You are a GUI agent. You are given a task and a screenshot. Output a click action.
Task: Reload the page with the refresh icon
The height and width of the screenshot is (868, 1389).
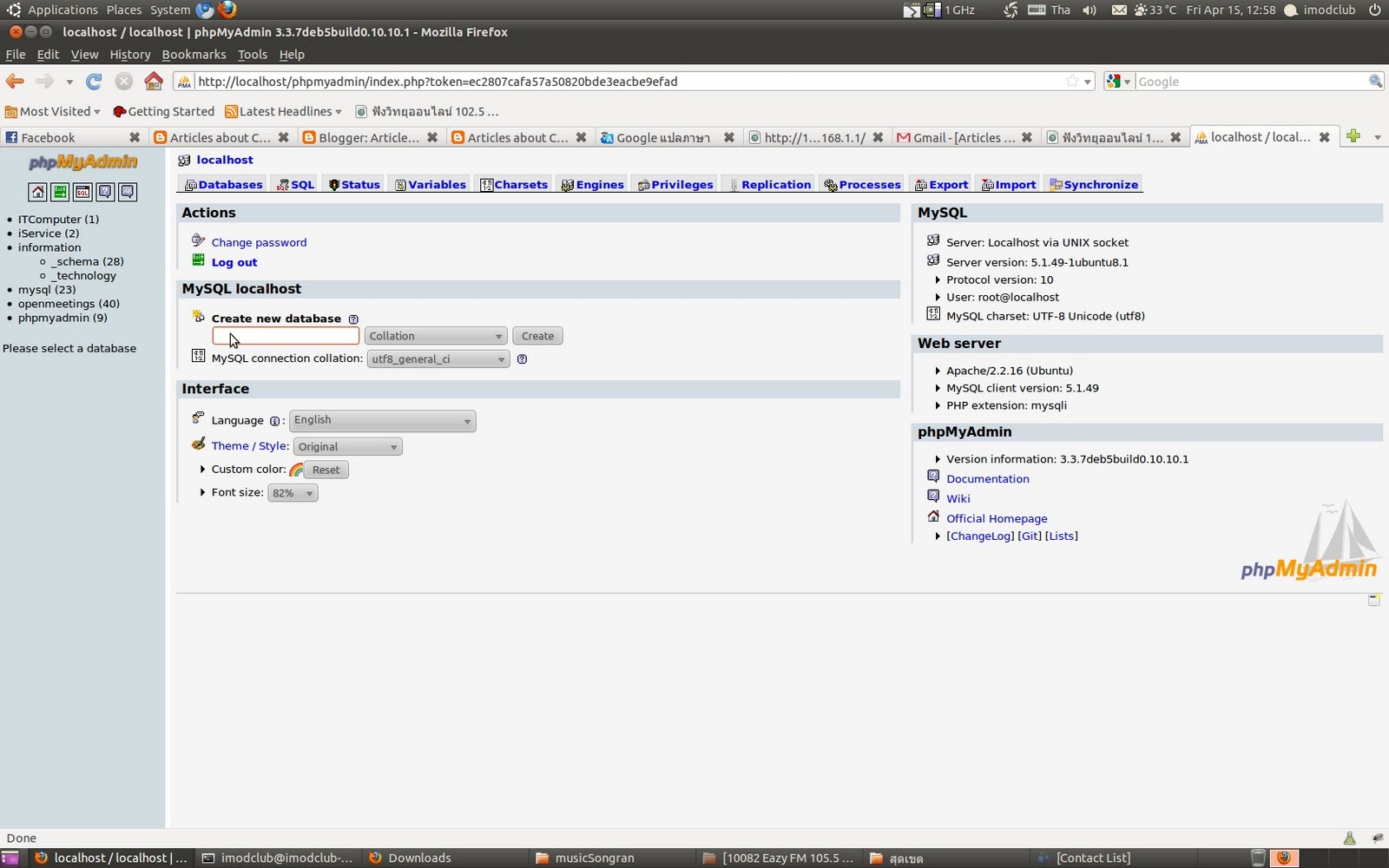tap(94, 82)
